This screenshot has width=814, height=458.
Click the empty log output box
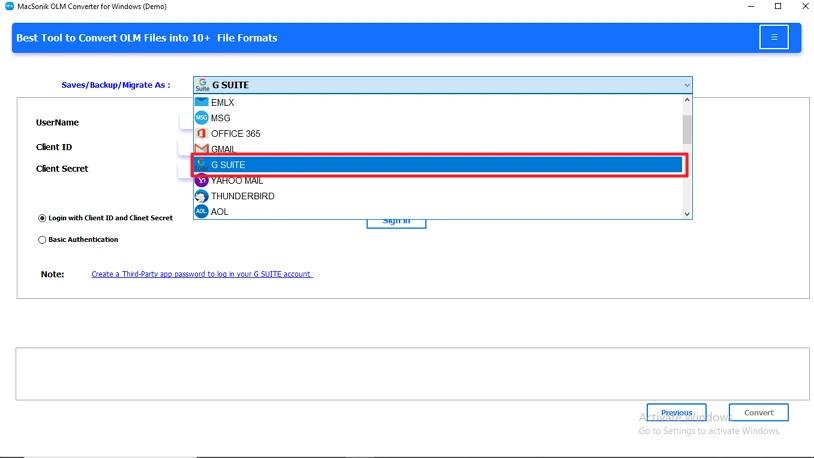coord(412,374)
